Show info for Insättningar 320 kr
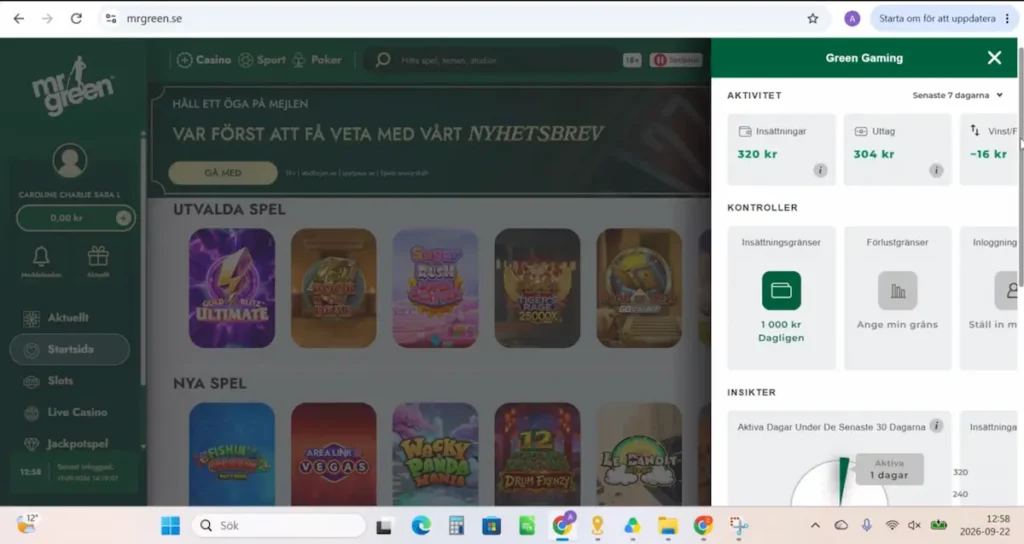The height and width of the screenshot is (544, 1024). pyautogui.click(x=820, y=170)
